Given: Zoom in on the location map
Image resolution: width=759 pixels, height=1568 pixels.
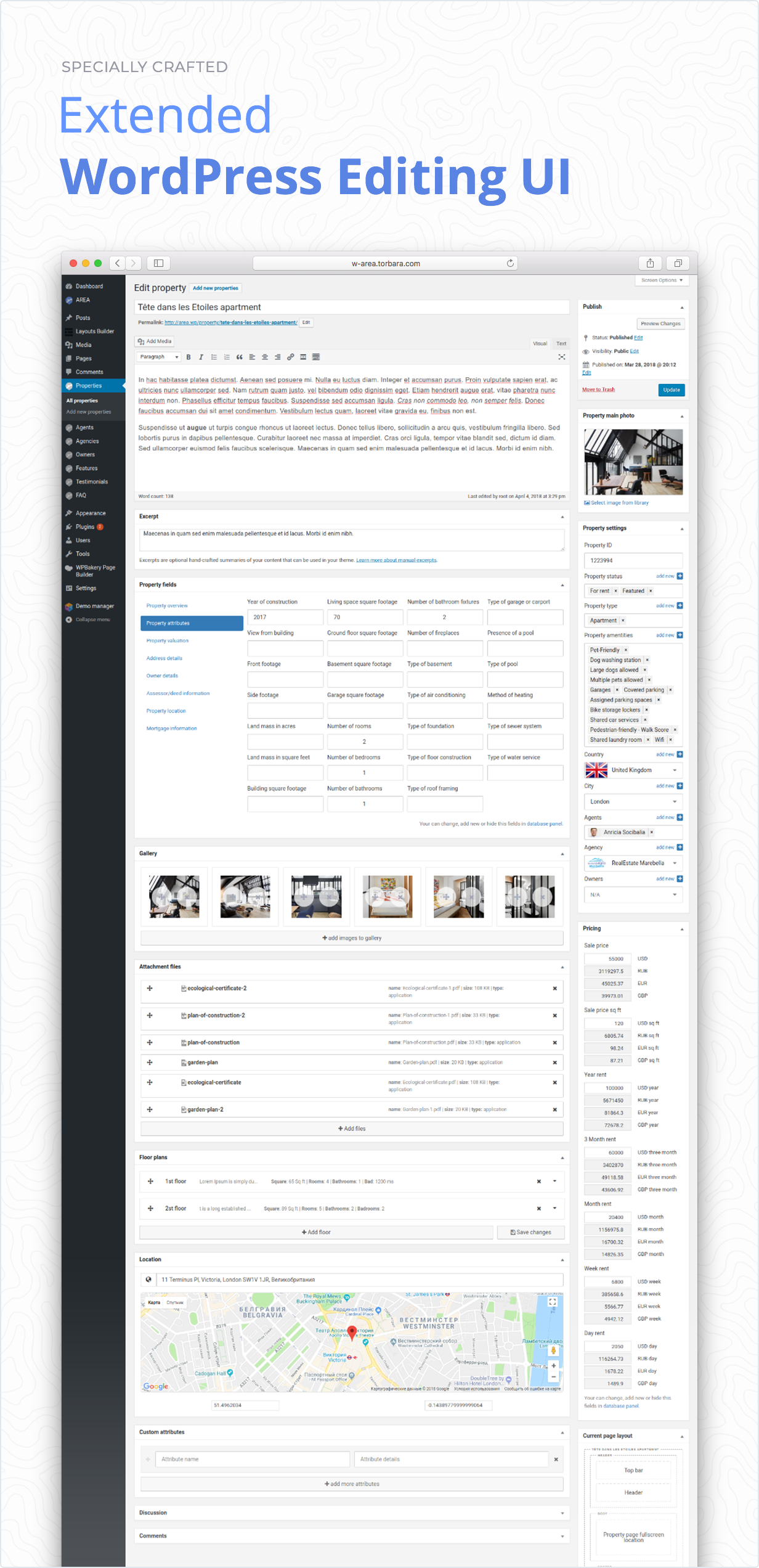Looking at the screenshot, I should (x=553, y=1365).
